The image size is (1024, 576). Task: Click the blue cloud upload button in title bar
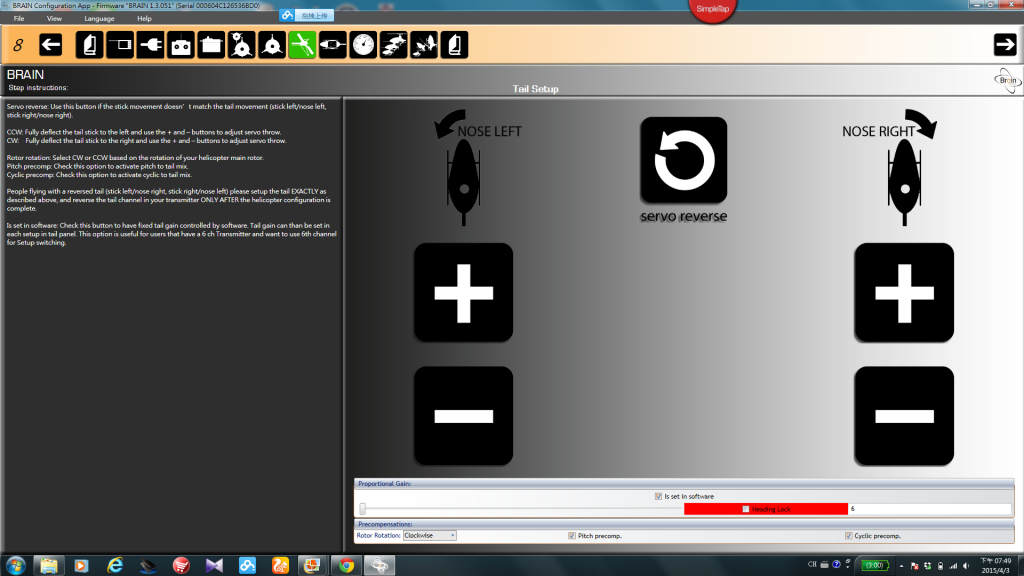pyautogui.click(x=307, y=15)
